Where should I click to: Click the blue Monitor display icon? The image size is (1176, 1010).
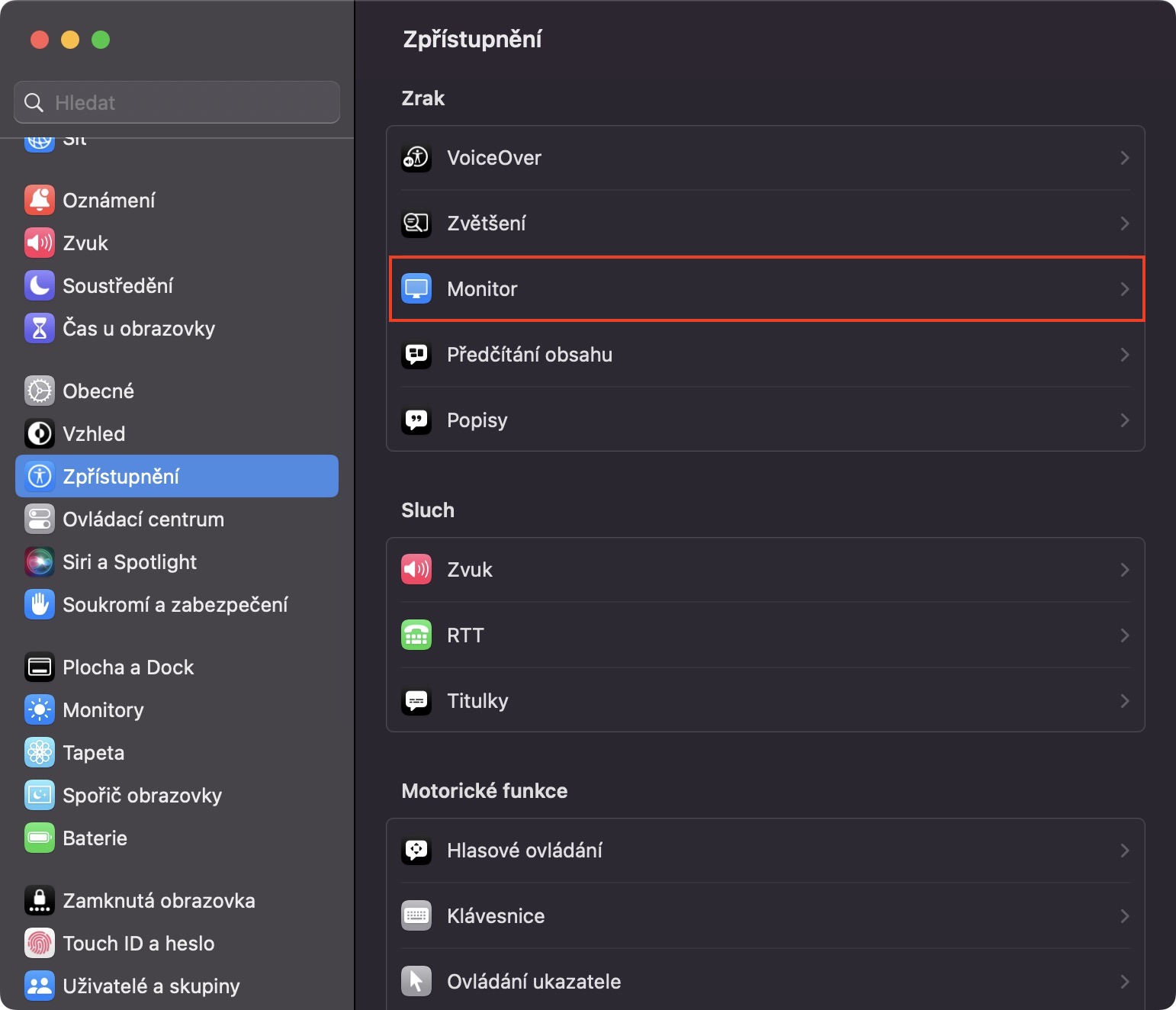point(416,289)
